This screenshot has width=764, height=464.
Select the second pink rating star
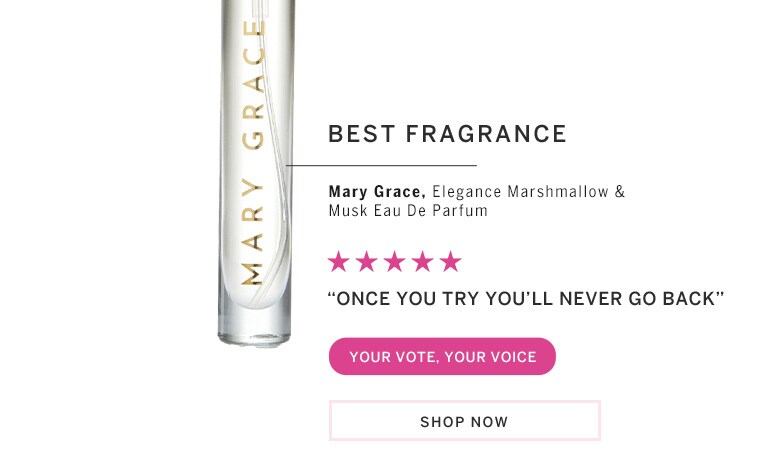(366, 262)
